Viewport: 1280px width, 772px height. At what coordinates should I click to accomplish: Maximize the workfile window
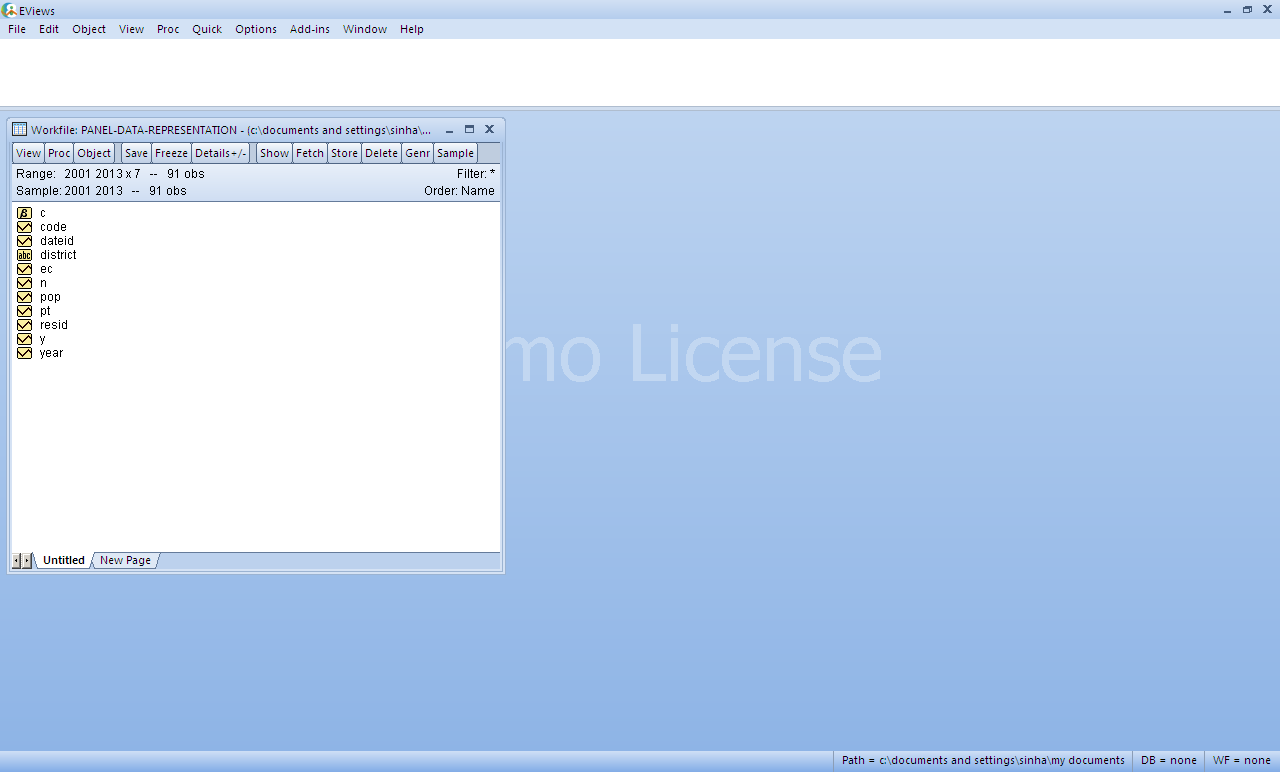[469, 130]
